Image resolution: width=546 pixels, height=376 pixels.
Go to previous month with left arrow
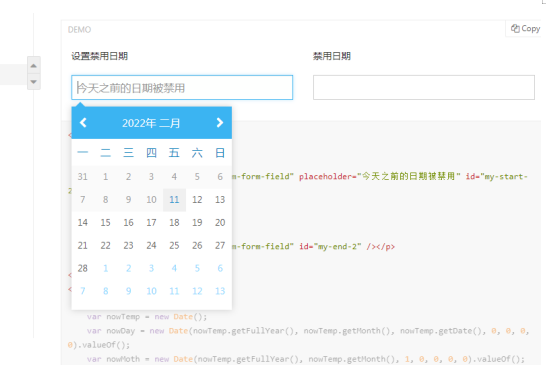click(x=83, y=123)
